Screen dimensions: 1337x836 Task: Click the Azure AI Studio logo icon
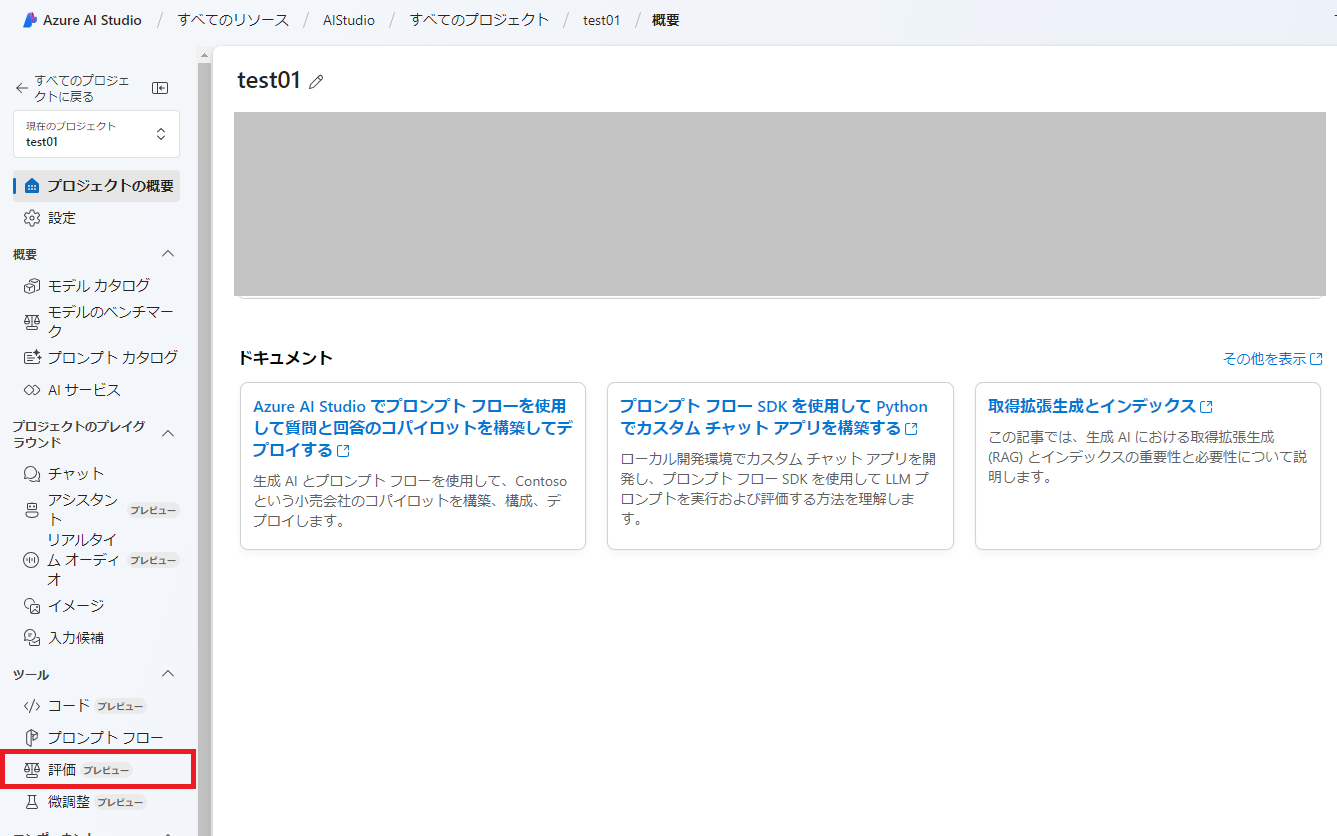(x=30, y=20)
